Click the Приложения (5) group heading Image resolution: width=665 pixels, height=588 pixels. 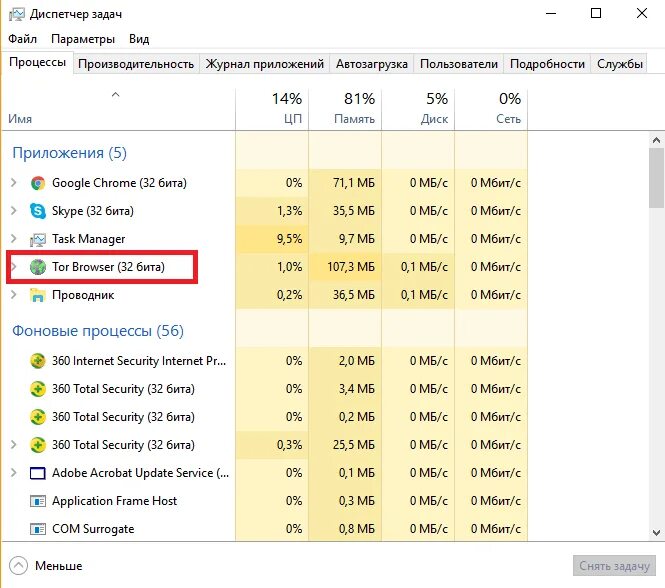click(70, 153)
